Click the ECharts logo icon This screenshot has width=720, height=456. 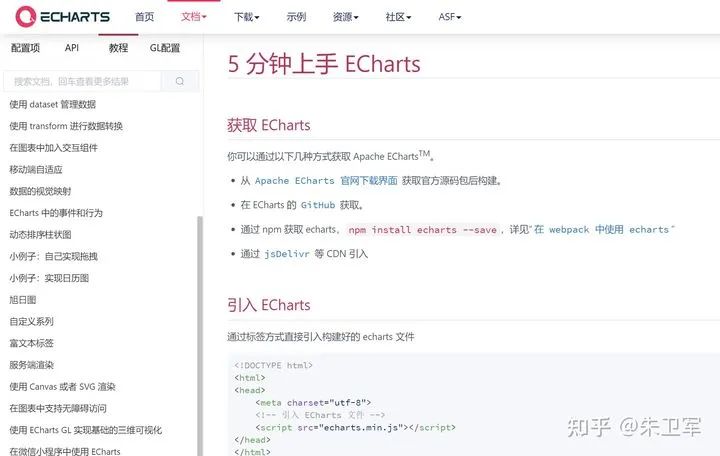[x=26, y=17]
